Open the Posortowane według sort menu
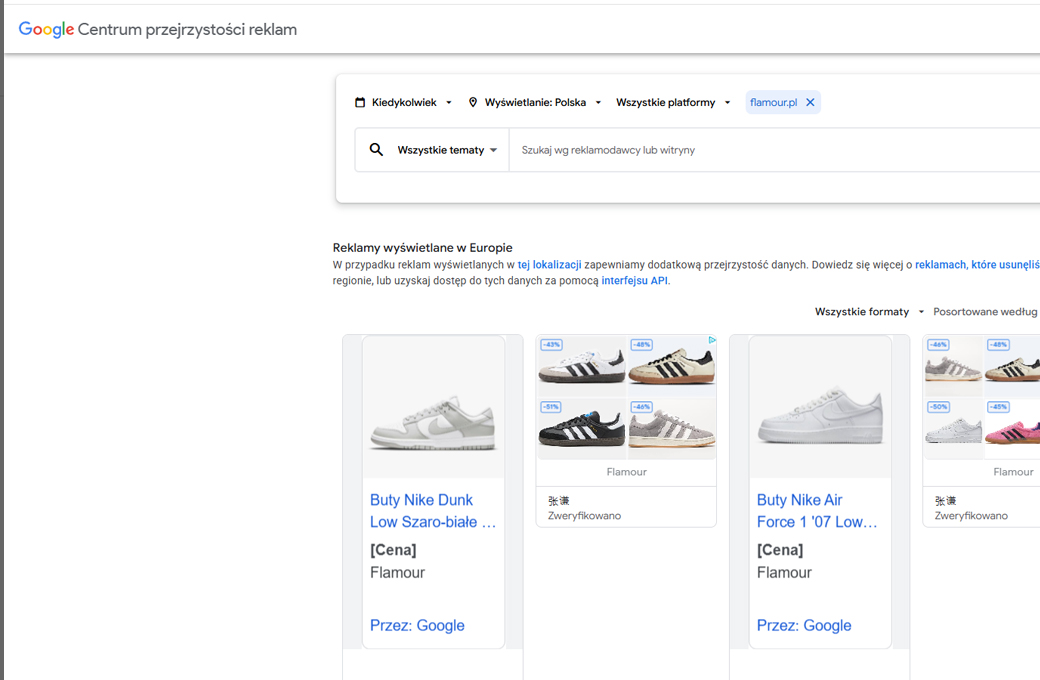Viewport: 1040px width, 680px height. point(985,312)
